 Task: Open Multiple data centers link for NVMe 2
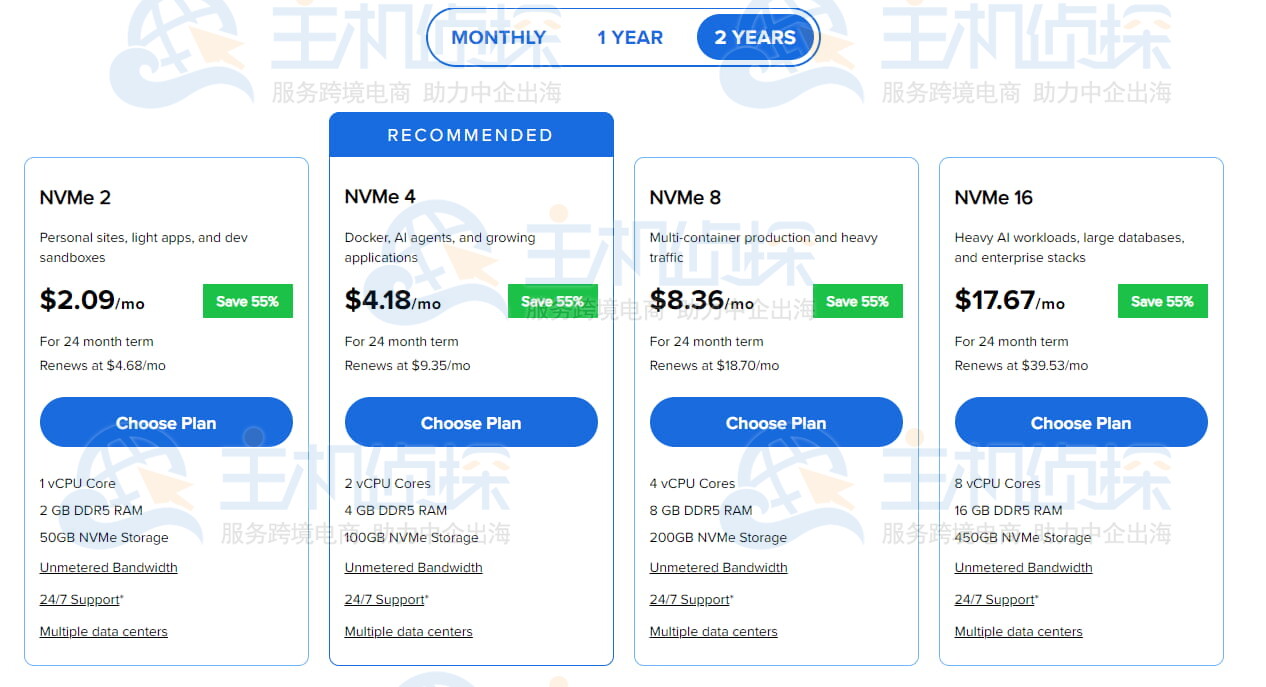103,631
